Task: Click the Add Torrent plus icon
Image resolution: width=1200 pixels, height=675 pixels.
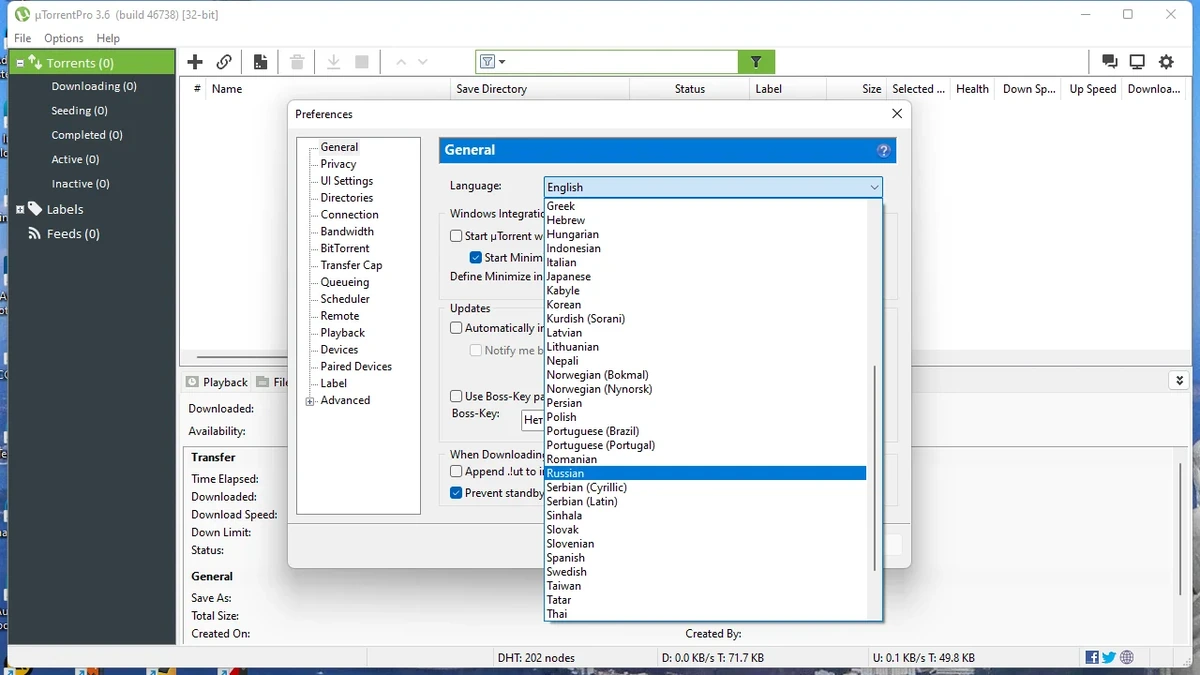Action: pos(195,62)
